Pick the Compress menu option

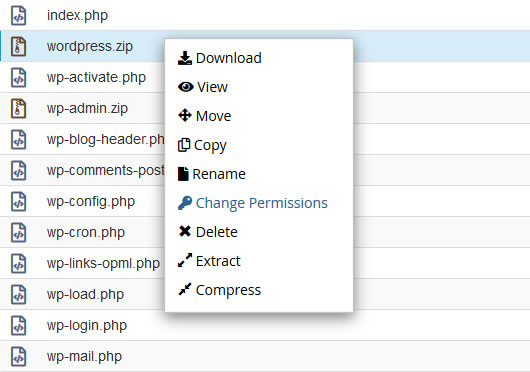coord(228,290)
